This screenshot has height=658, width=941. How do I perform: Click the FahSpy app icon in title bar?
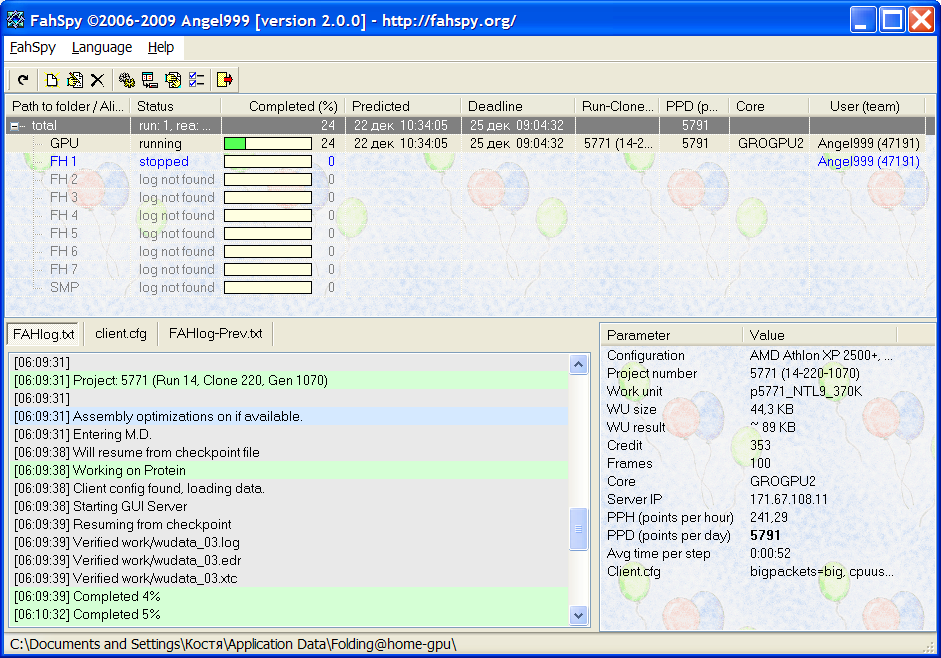(15, 20)
